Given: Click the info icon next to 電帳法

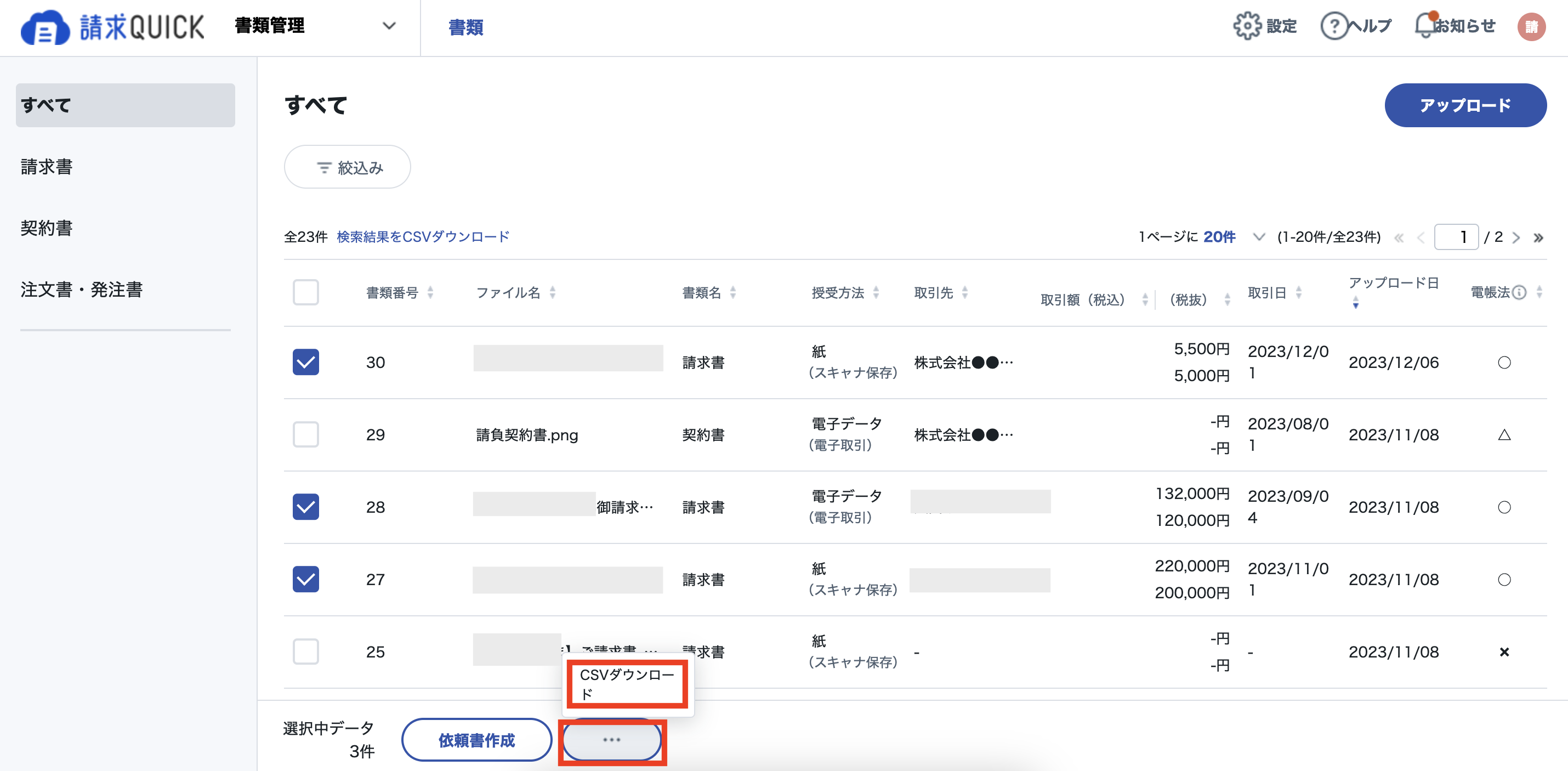Looking at the screenshot, I should pyautogui.click(x=1519, y=292).
